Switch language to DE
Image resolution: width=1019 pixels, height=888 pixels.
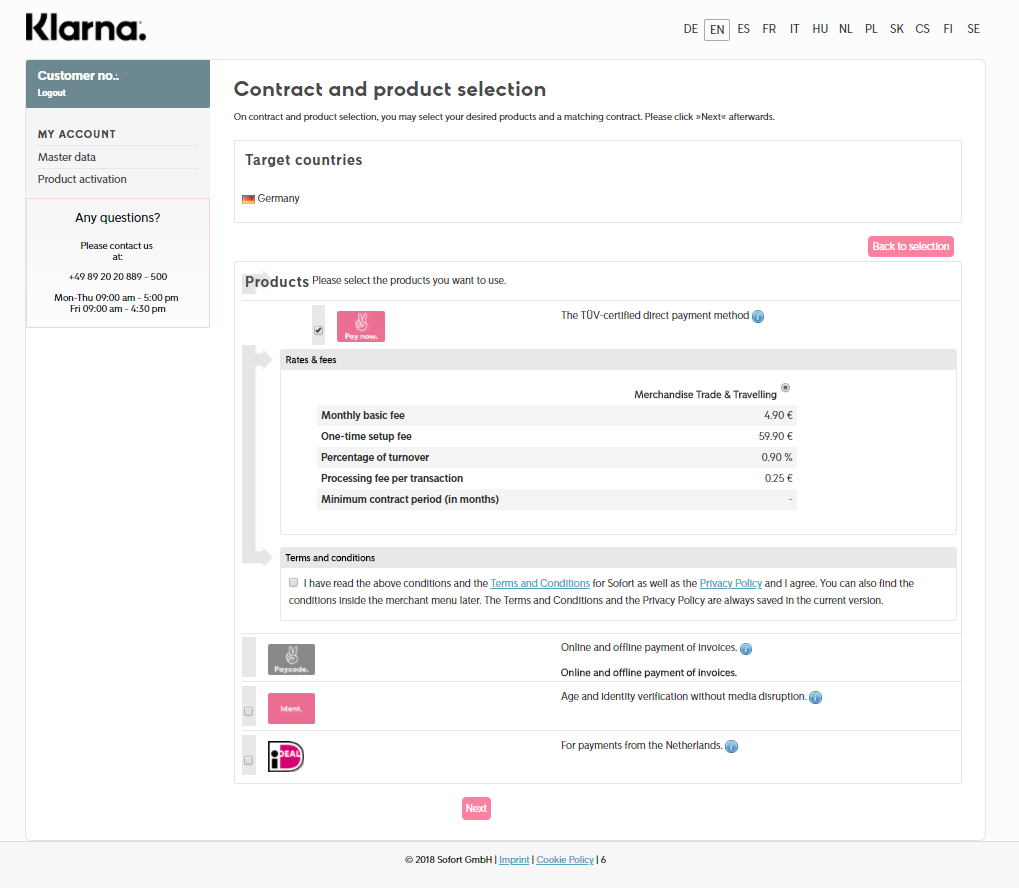pyautogui.click(x=690, y=29)
